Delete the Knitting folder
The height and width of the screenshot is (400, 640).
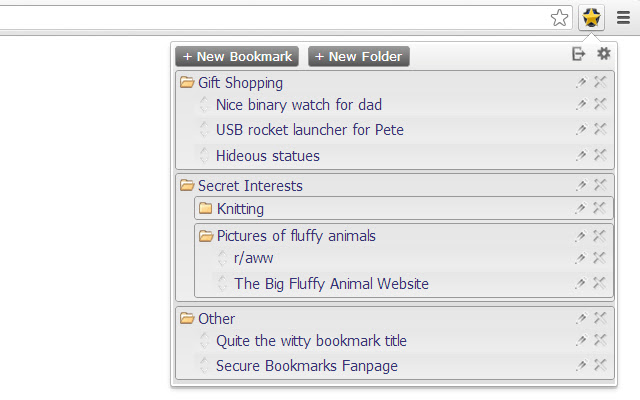600,208
